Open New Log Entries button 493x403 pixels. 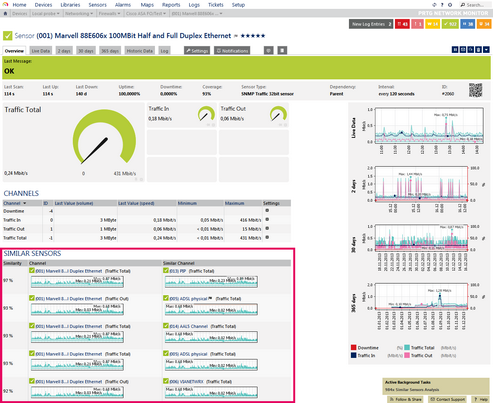click(x=371, y=24)
